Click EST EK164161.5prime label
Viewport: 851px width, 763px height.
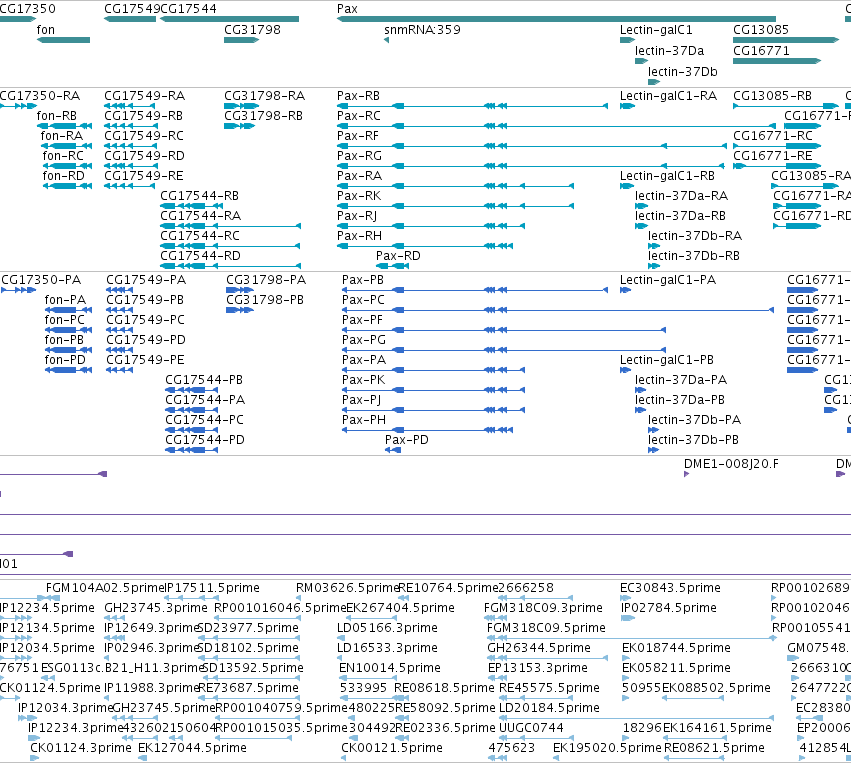click(717, 728)
